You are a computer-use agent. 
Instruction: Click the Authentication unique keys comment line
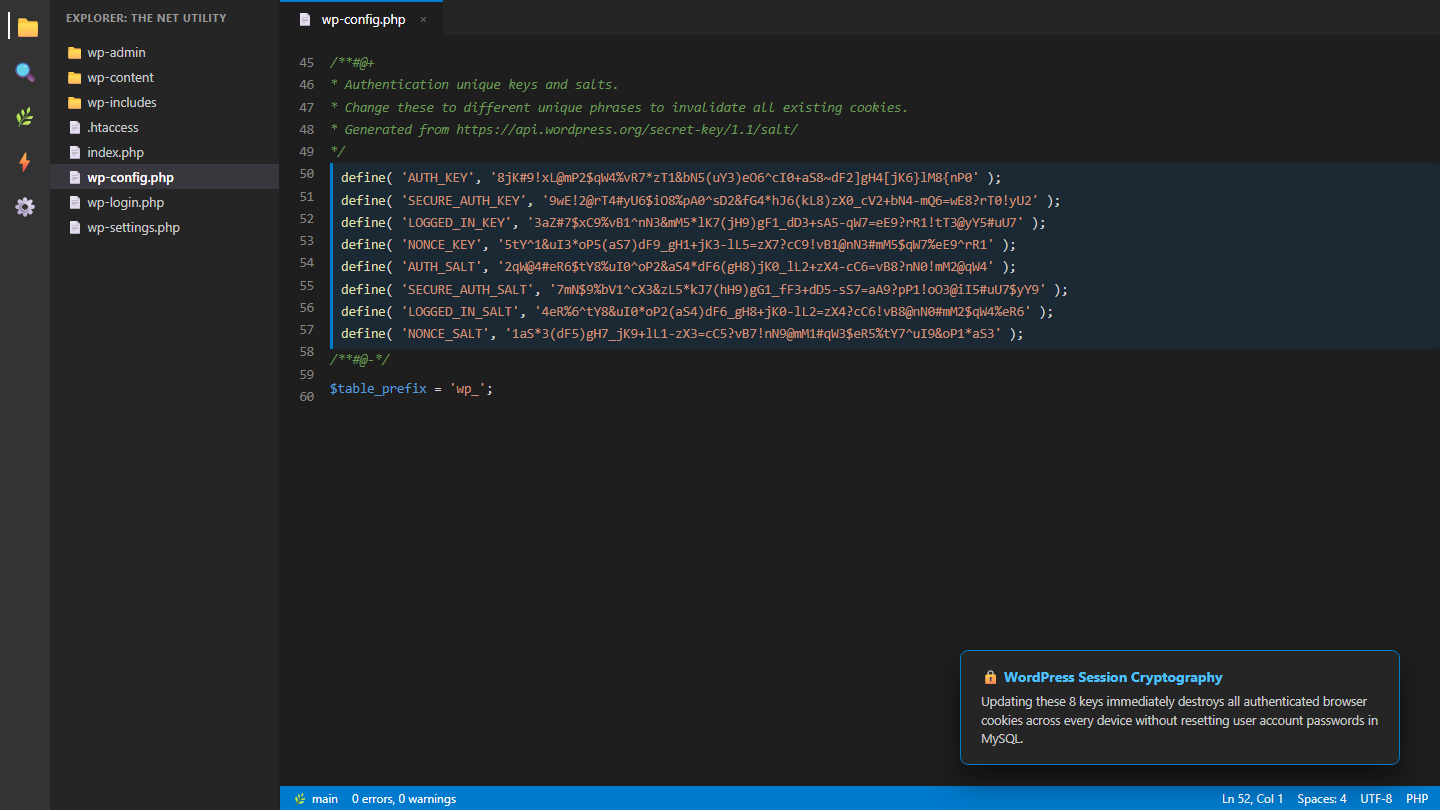tap(474, 85)
